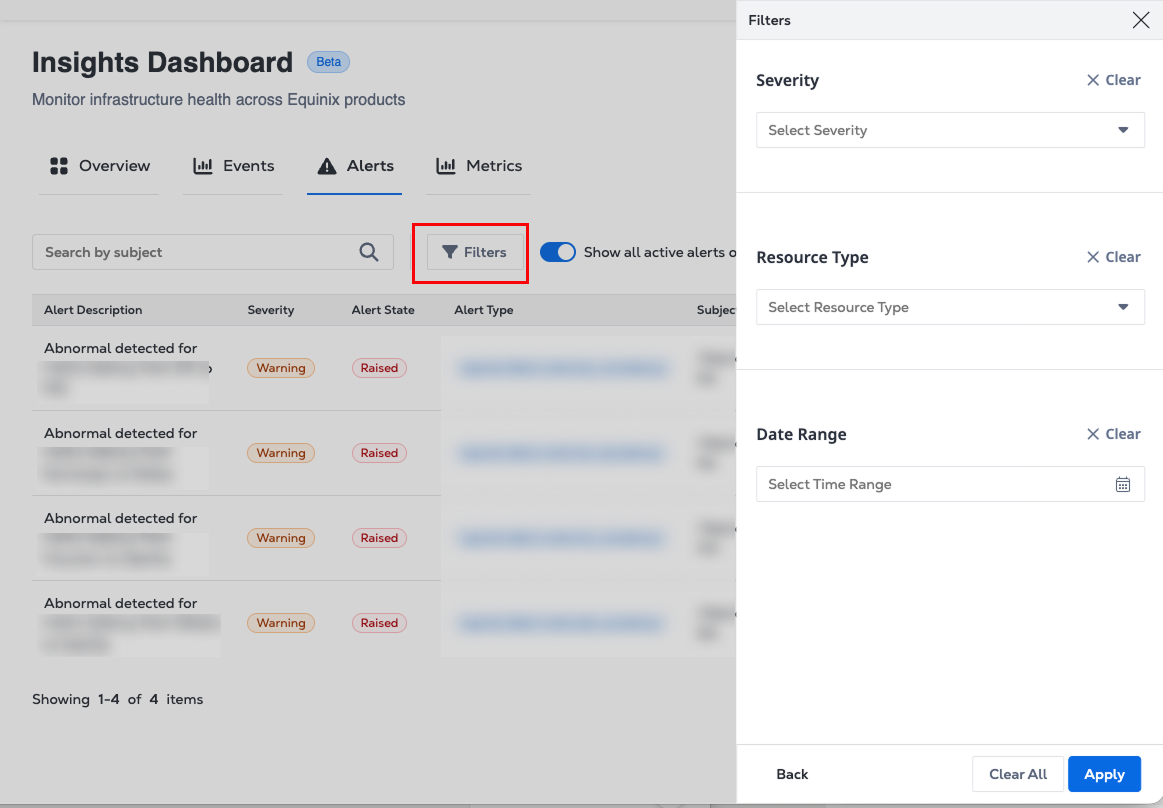
Task: Click the Back button
Action: click(x=792, y=774)
